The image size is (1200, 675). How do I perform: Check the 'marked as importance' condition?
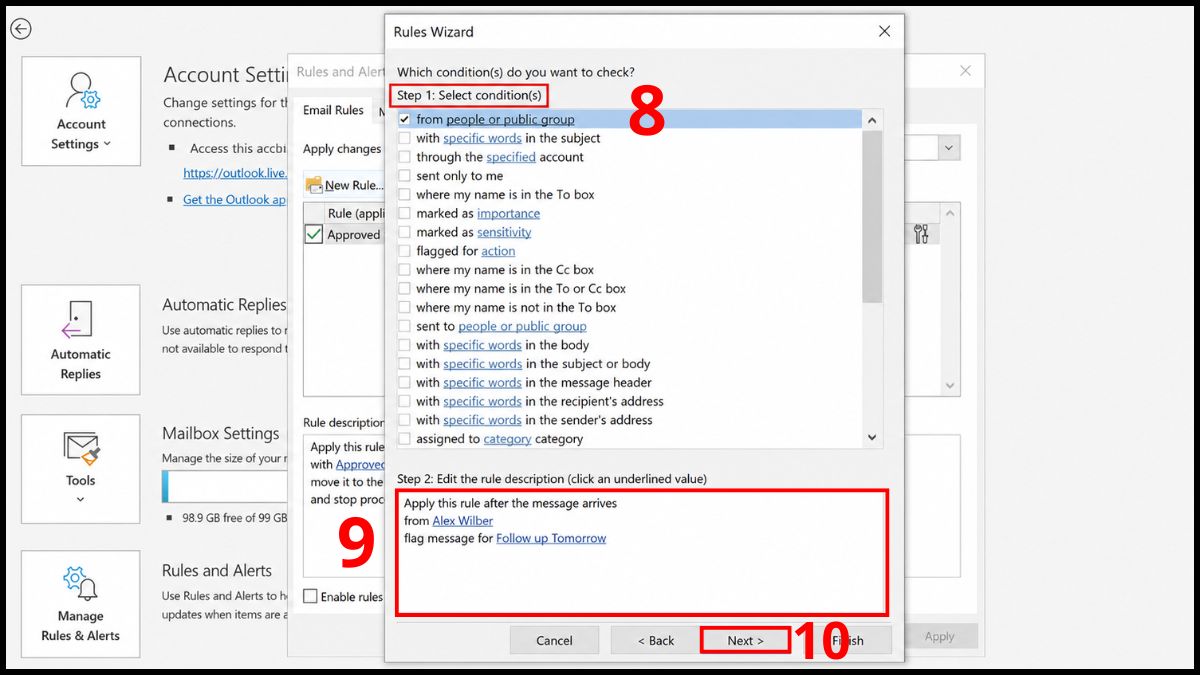click(404, 213)
